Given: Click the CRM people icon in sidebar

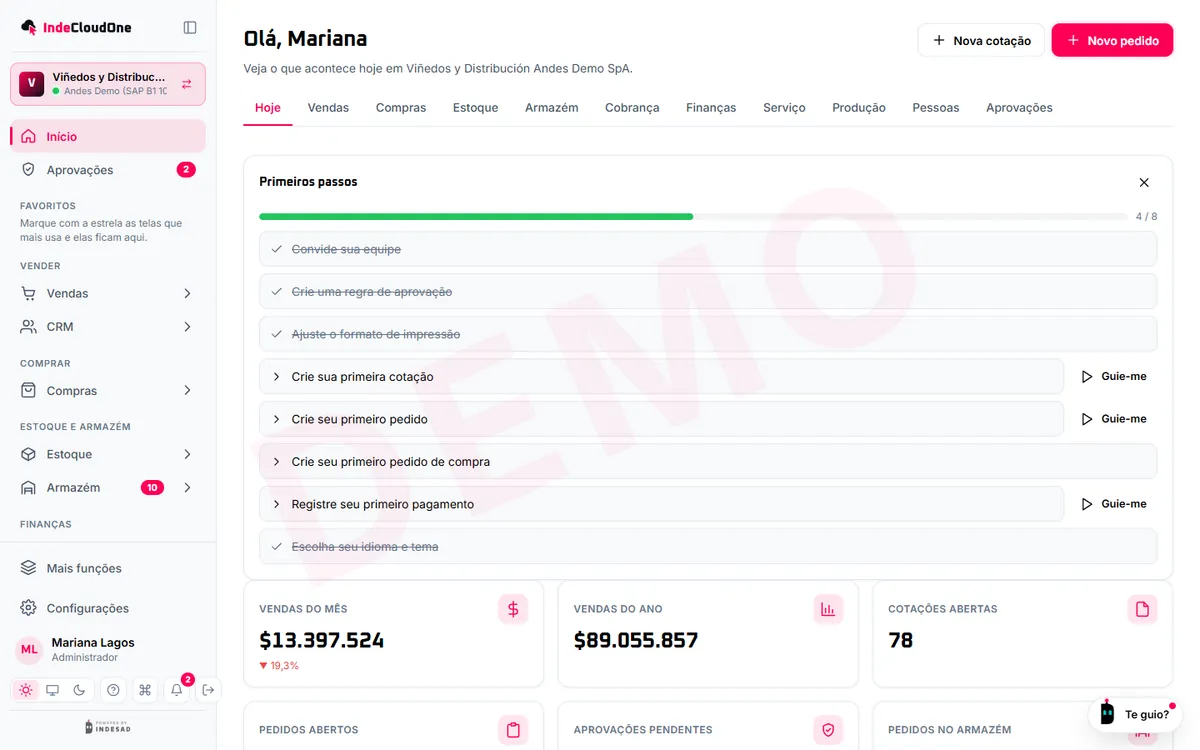Looking at the screenshot, I should click(28, 327).
